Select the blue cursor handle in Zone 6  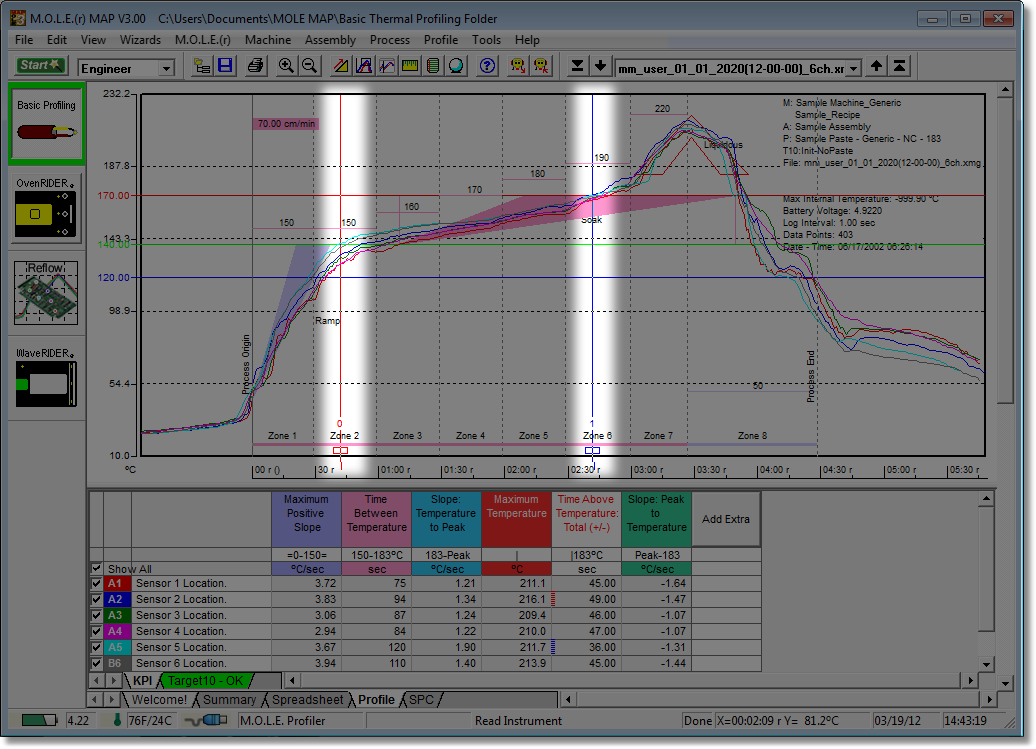pos(593,450)
